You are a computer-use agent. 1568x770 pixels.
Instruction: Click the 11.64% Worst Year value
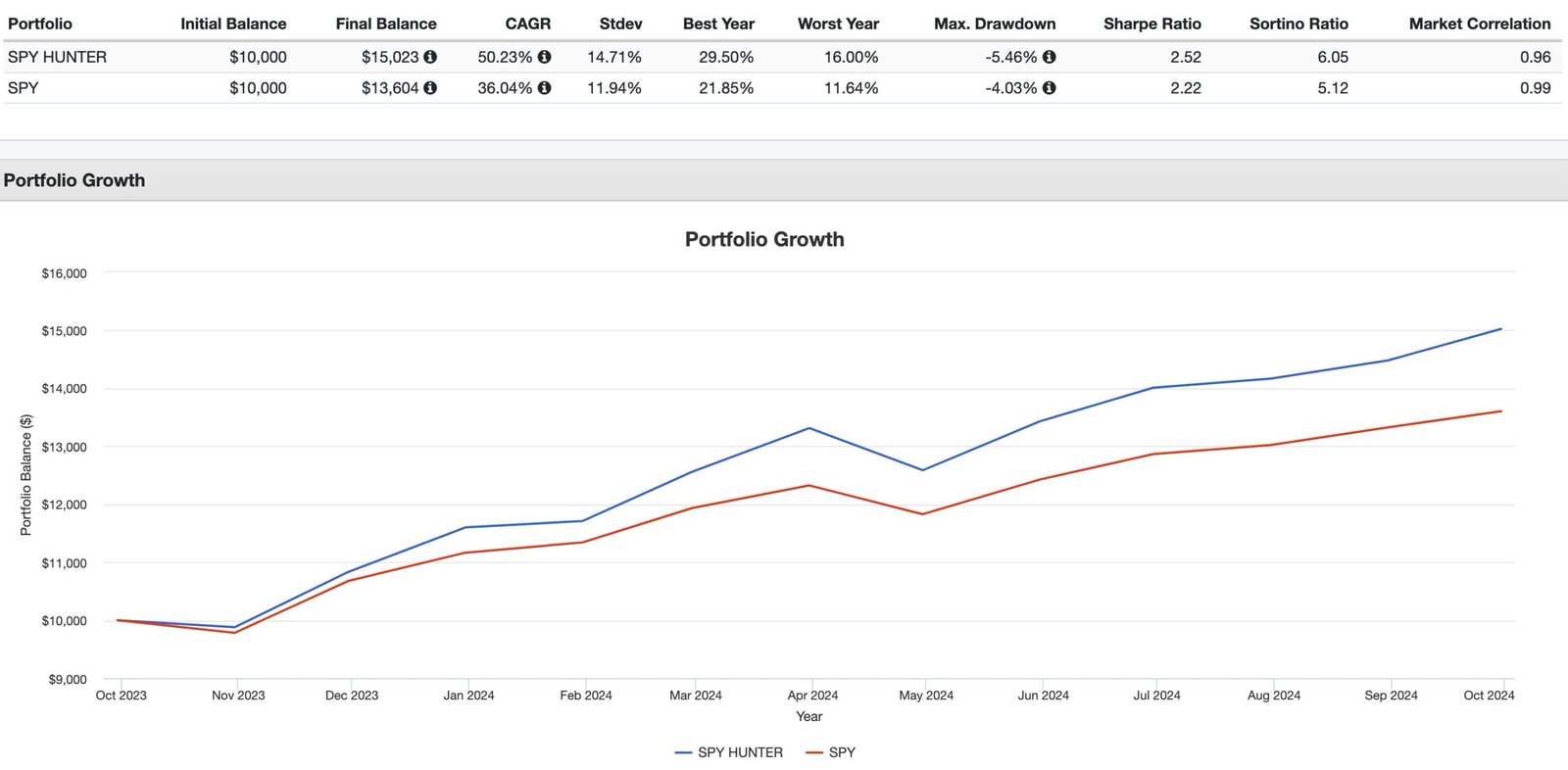(x=851, y=88)
